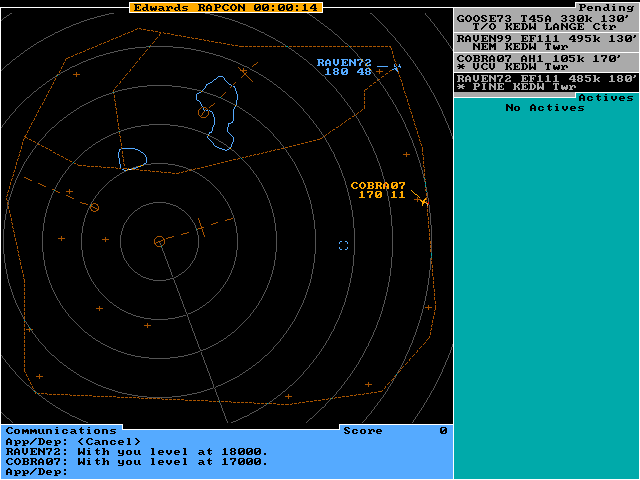Click the score value 0

pyautogui.click(x=444, y=431)
